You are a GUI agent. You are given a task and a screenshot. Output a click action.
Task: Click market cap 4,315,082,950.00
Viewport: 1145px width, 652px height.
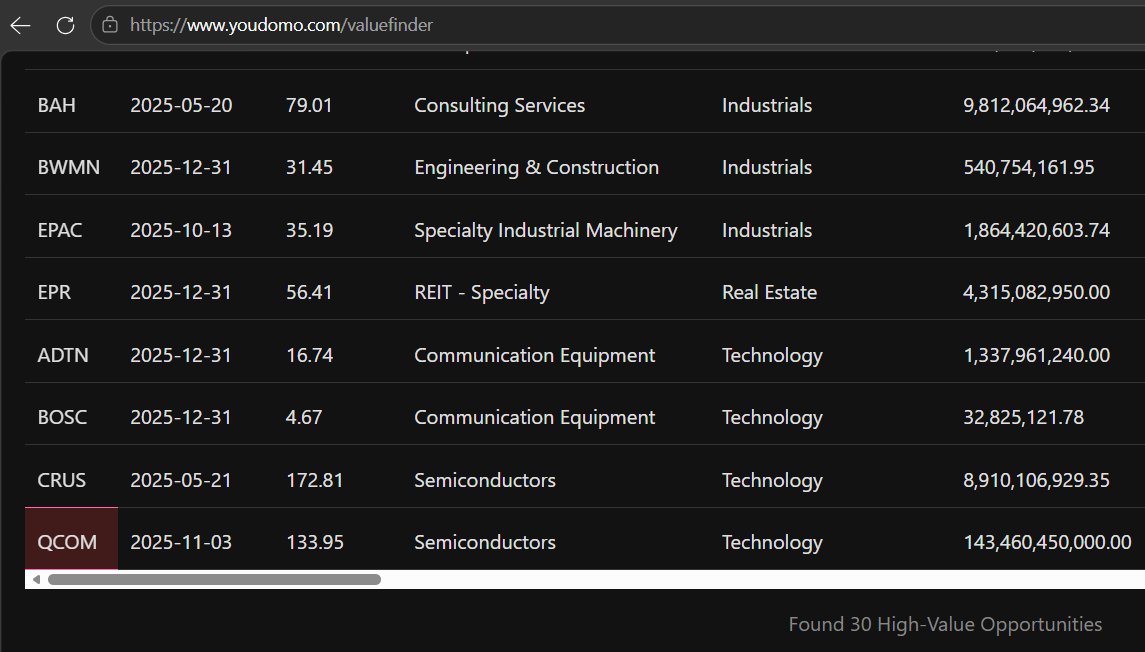click(1036, 292)
